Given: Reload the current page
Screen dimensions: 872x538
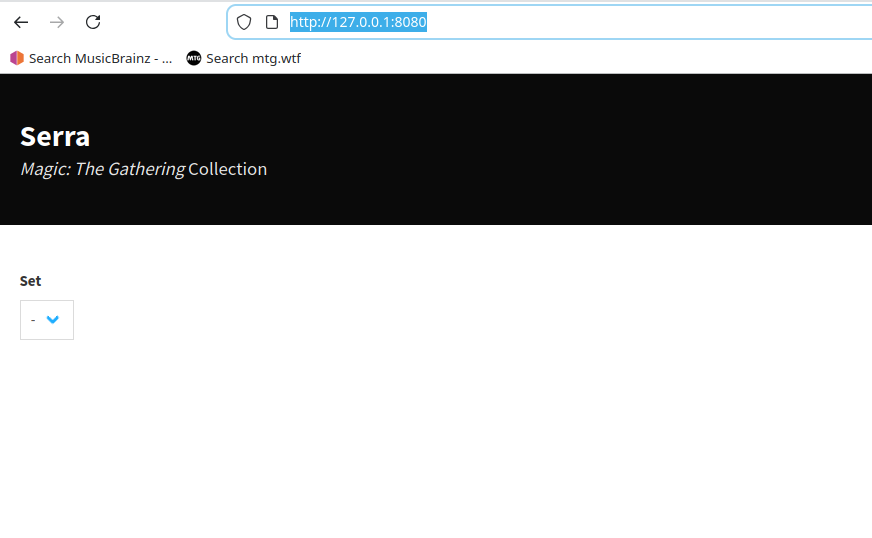Looking at the screenshot, I should pyautogui.click(x=93, y=22).
